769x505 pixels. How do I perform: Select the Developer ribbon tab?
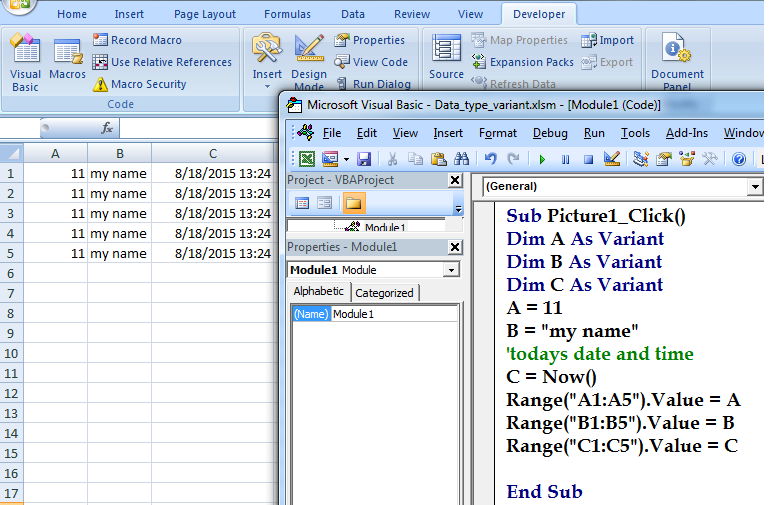click(539, 14)
